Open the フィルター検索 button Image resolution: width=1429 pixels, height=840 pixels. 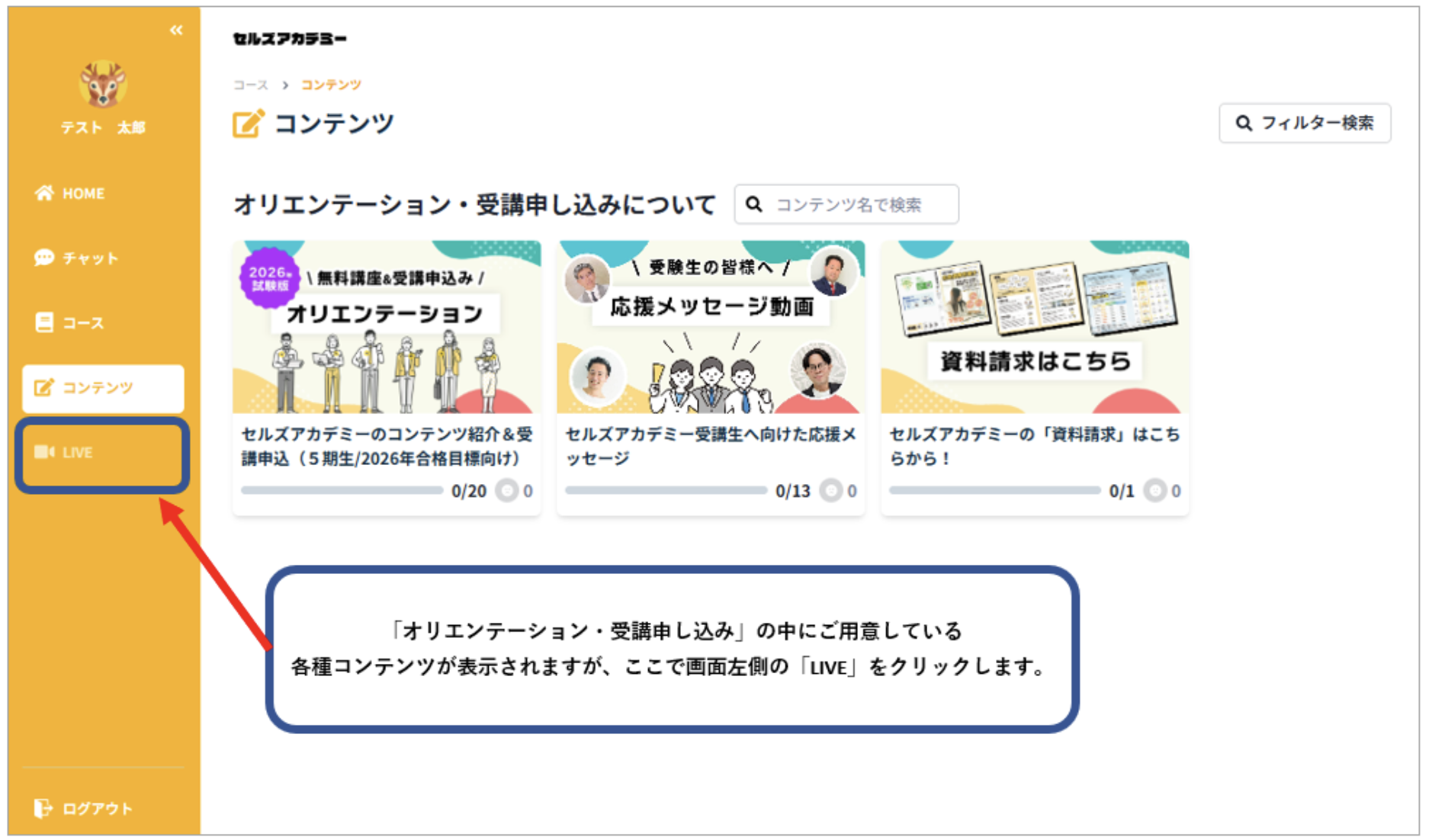tap(1305, 123)
